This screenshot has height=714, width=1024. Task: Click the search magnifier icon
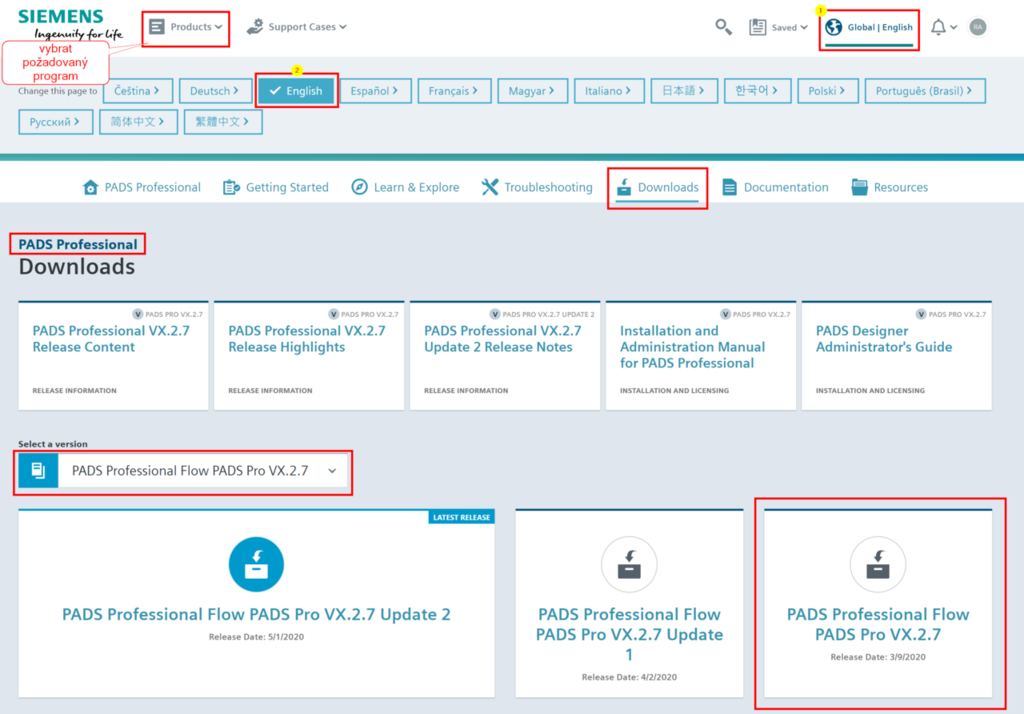pyautogui.click(x=723, y=27)
